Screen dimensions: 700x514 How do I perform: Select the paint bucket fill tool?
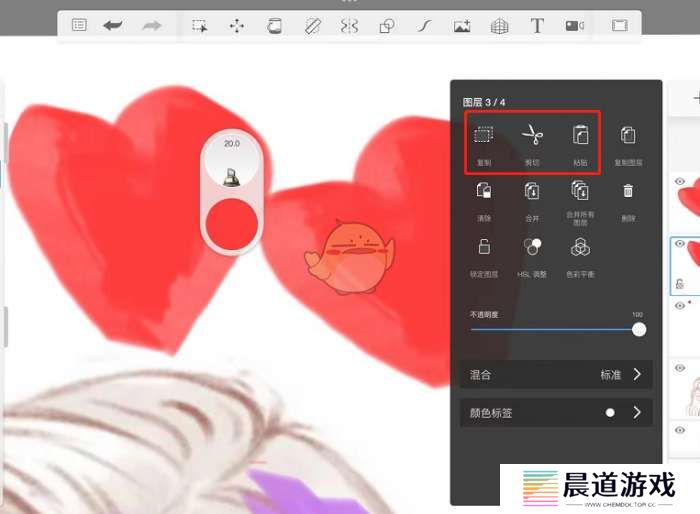click(x=274, y=26)
